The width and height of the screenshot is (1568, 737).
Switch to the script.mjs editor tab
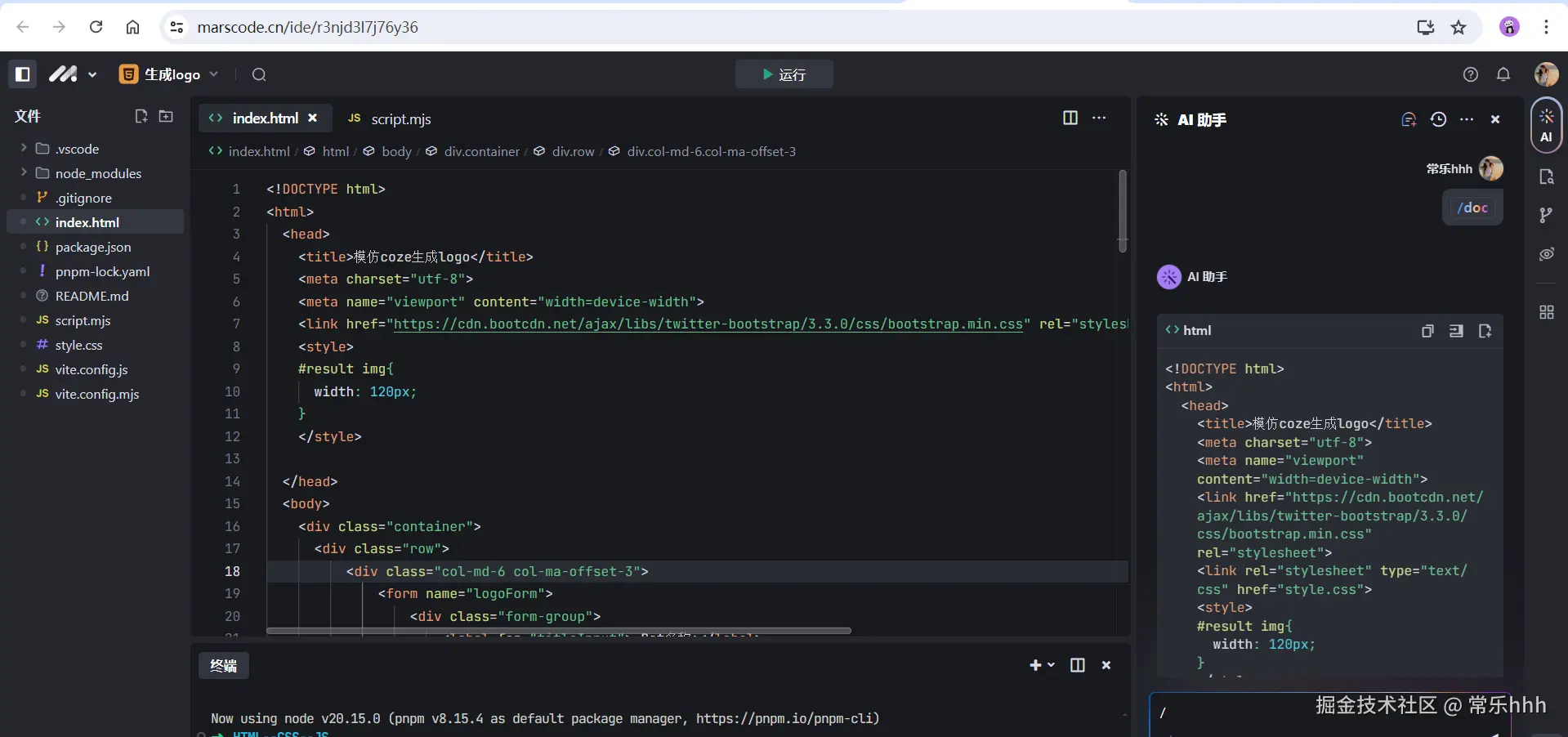pyautogui.click(x=390, y=118)
